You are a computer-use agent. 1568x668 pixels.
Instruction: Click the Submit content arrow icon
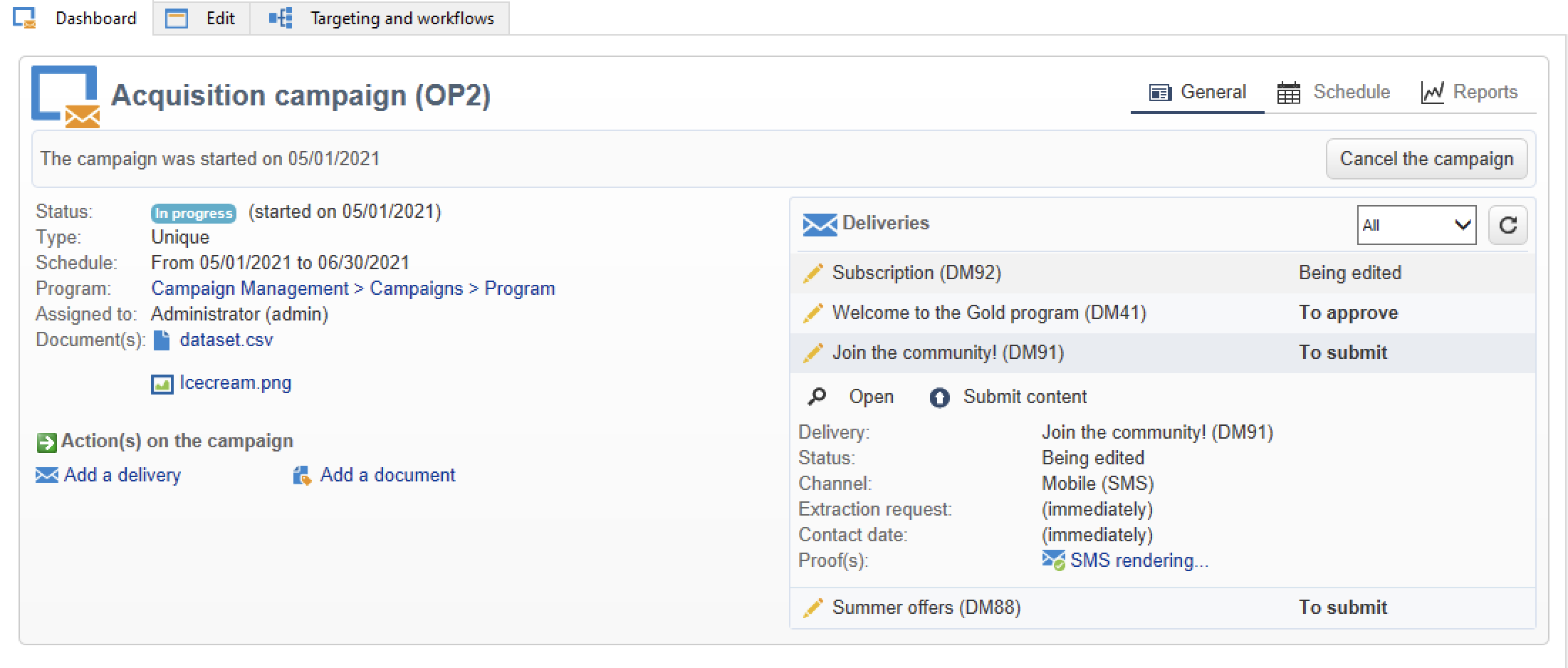pos(939,397)
